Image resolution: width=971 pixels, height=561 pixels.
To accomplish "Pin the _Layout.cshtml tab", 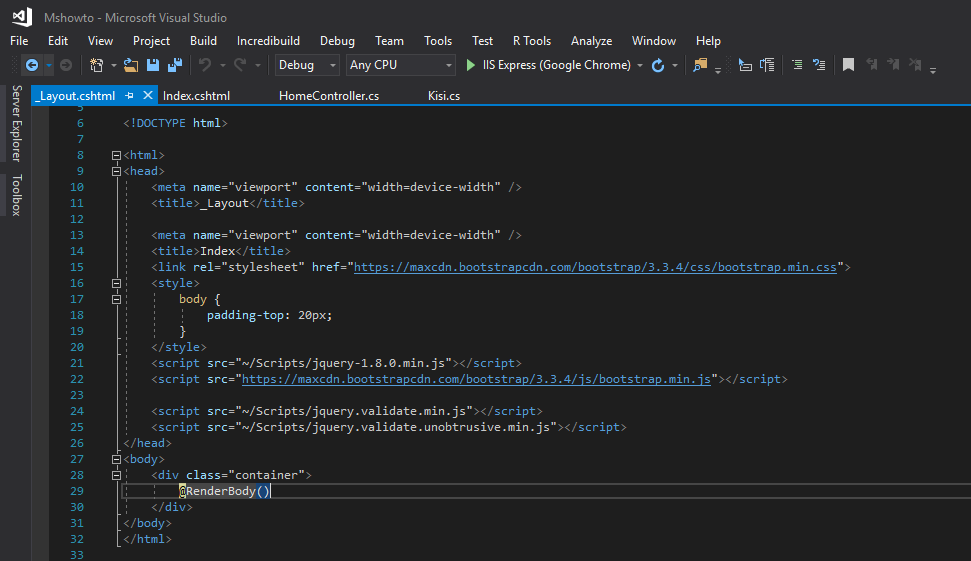I will tap(129, 96).
